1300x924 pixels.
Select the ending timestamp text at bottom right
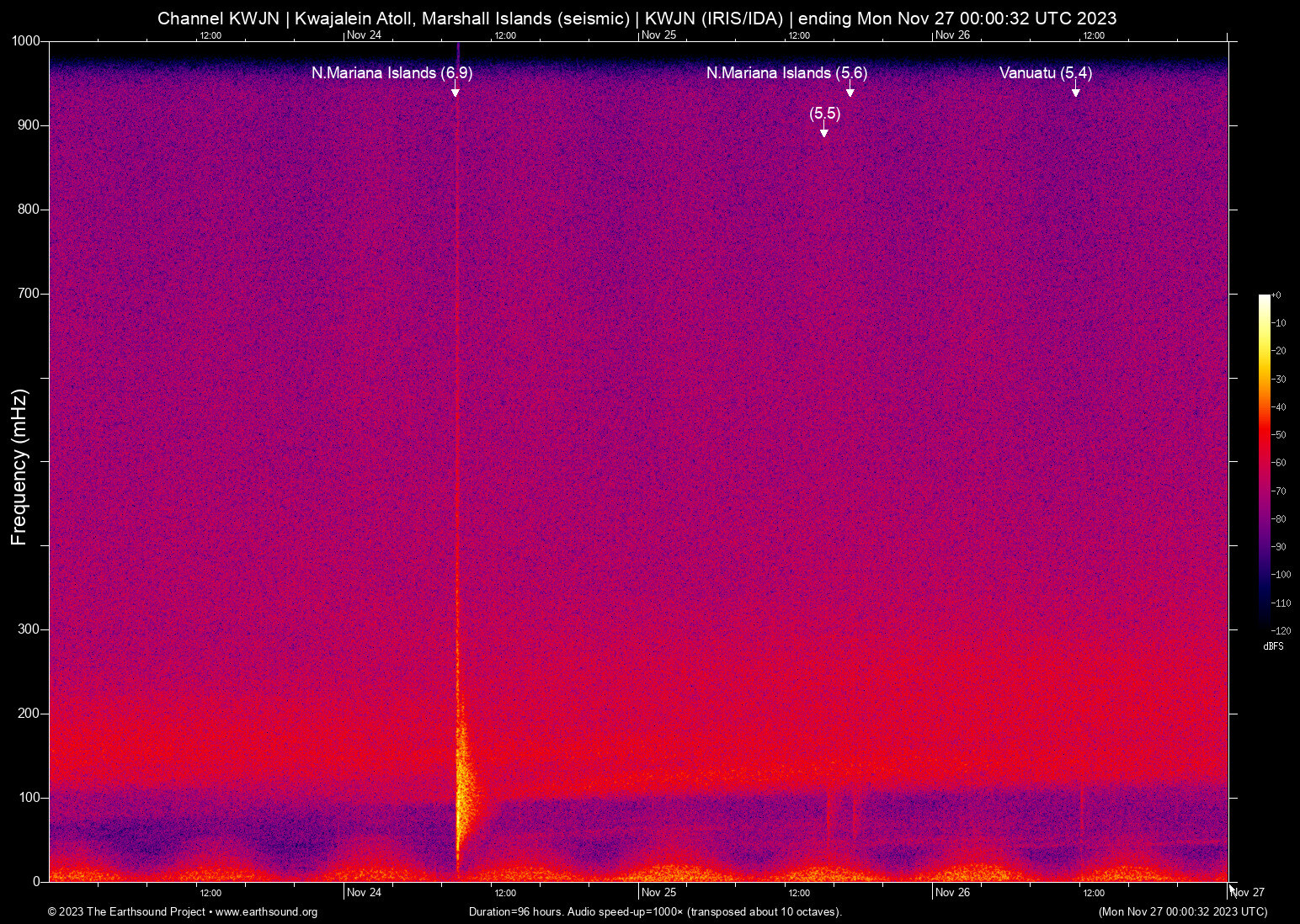[1182, 912]
